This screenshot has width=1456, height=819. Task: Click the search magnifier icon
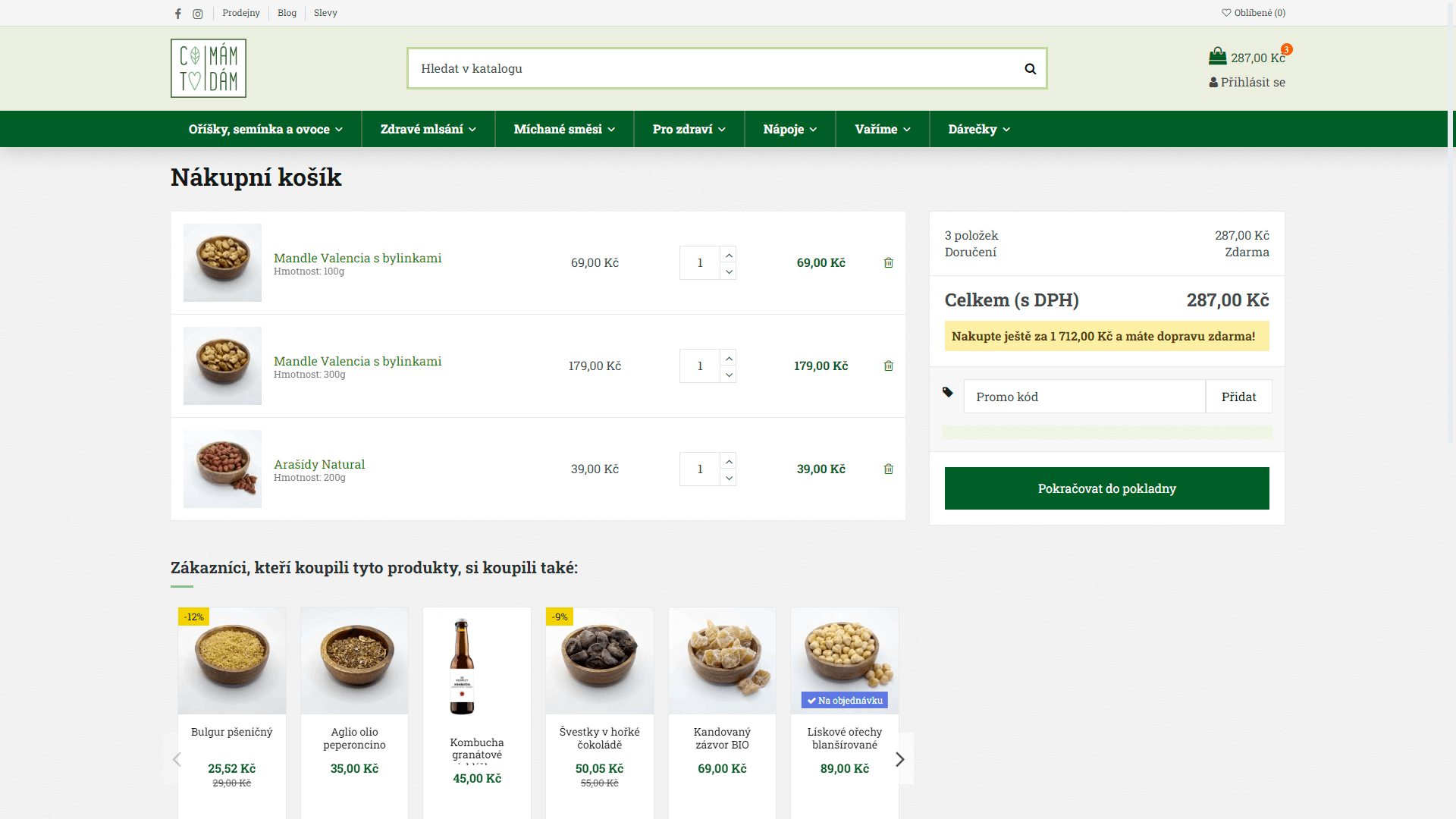1030,69
